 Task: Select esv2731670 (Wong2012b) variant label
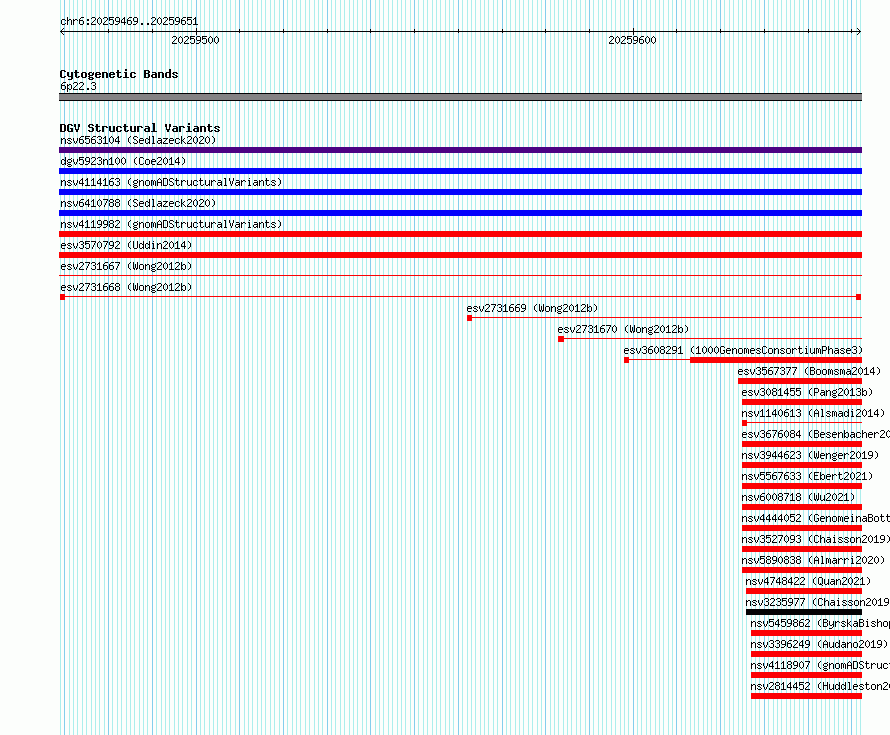[x=623, y=329]
